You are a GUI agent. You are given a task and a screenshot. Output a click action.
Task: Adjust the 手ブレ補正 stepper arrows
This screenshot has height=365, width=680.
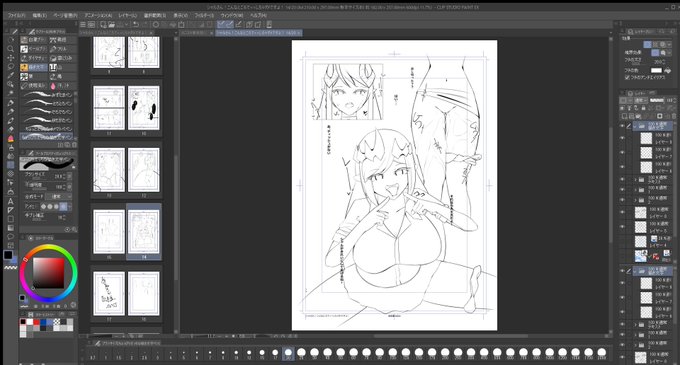[x=65, y=217]
